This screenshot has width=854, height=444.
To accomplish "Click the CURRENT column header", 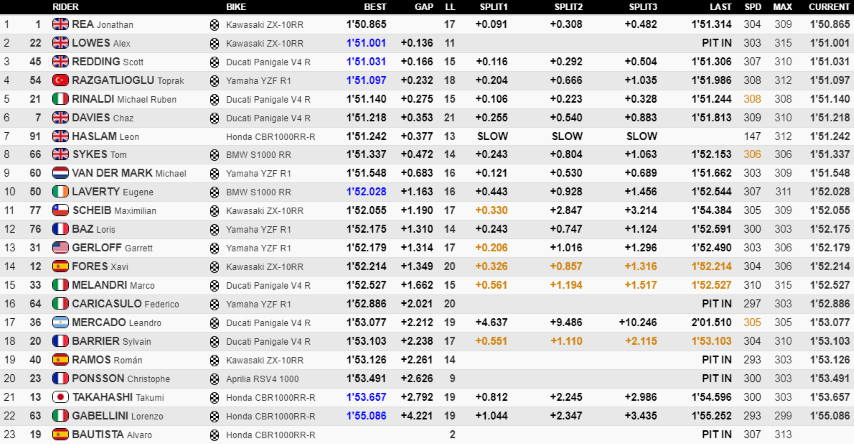I will 829,7.
